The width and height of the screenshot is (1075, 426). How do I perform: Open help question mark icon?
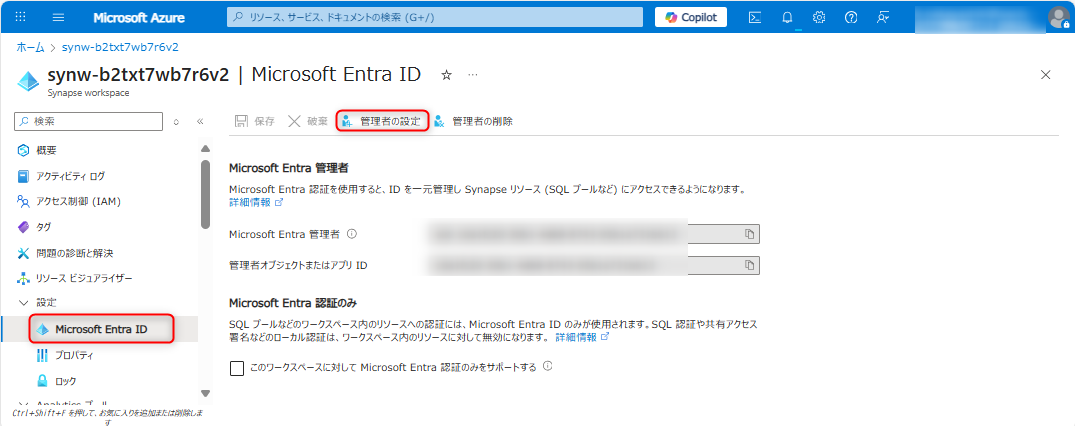pyautogui.click(x=851, y=18)
